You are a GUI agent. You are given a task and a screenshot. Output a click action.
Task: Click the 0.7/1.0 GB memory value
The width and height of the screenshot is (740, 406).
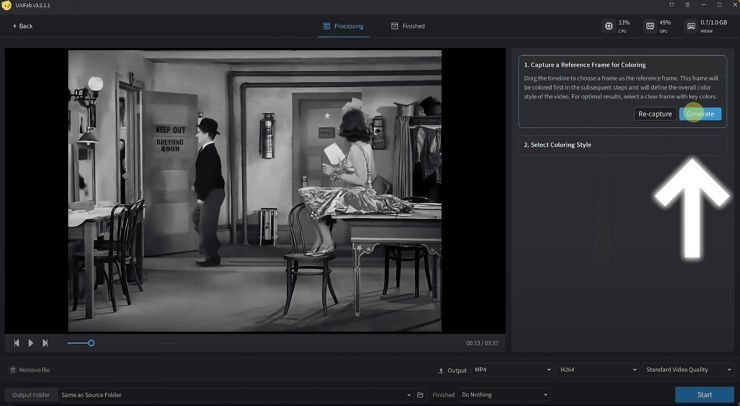[714, 23]
